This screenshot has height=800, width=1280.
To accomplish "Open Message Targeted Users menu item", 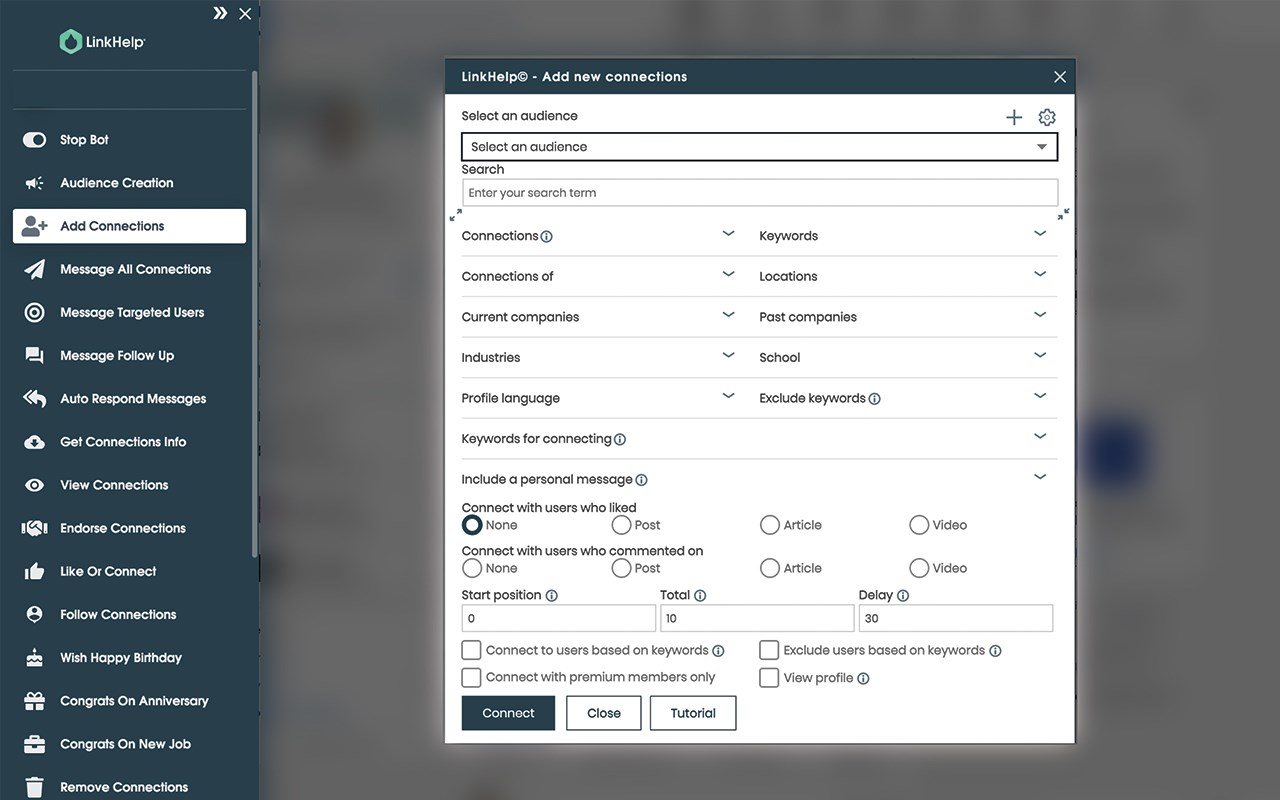I will 129,312.
